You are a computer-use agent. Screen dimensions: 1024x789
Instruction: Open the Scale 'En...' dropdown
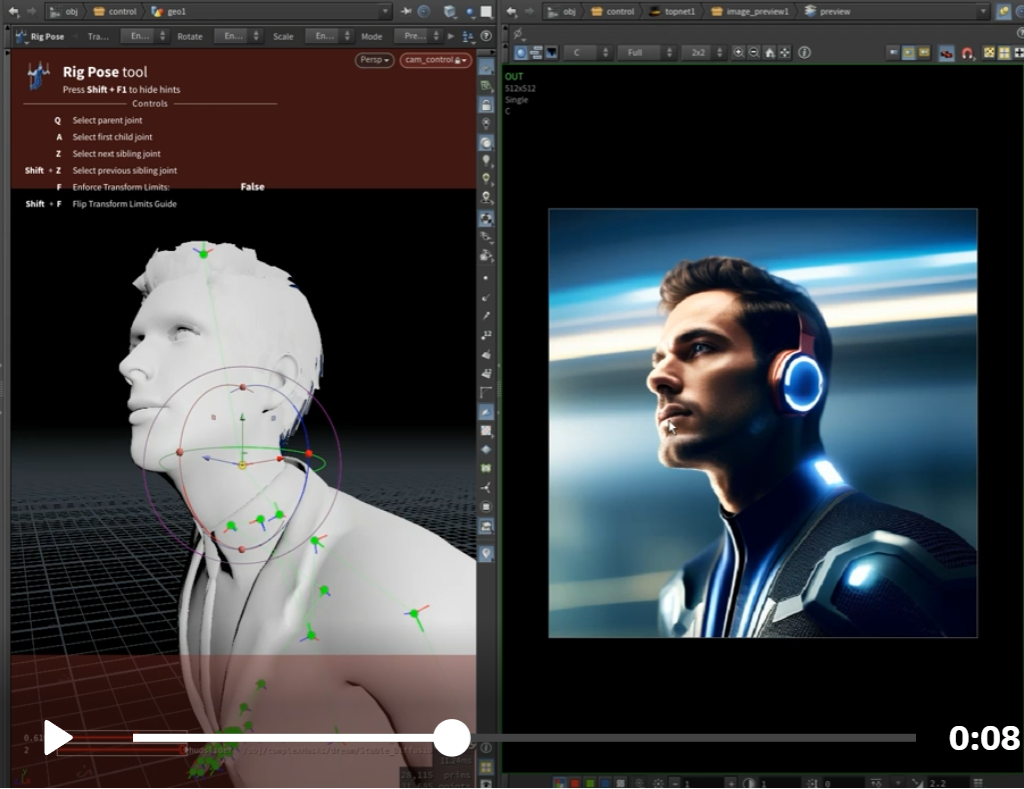328,36
